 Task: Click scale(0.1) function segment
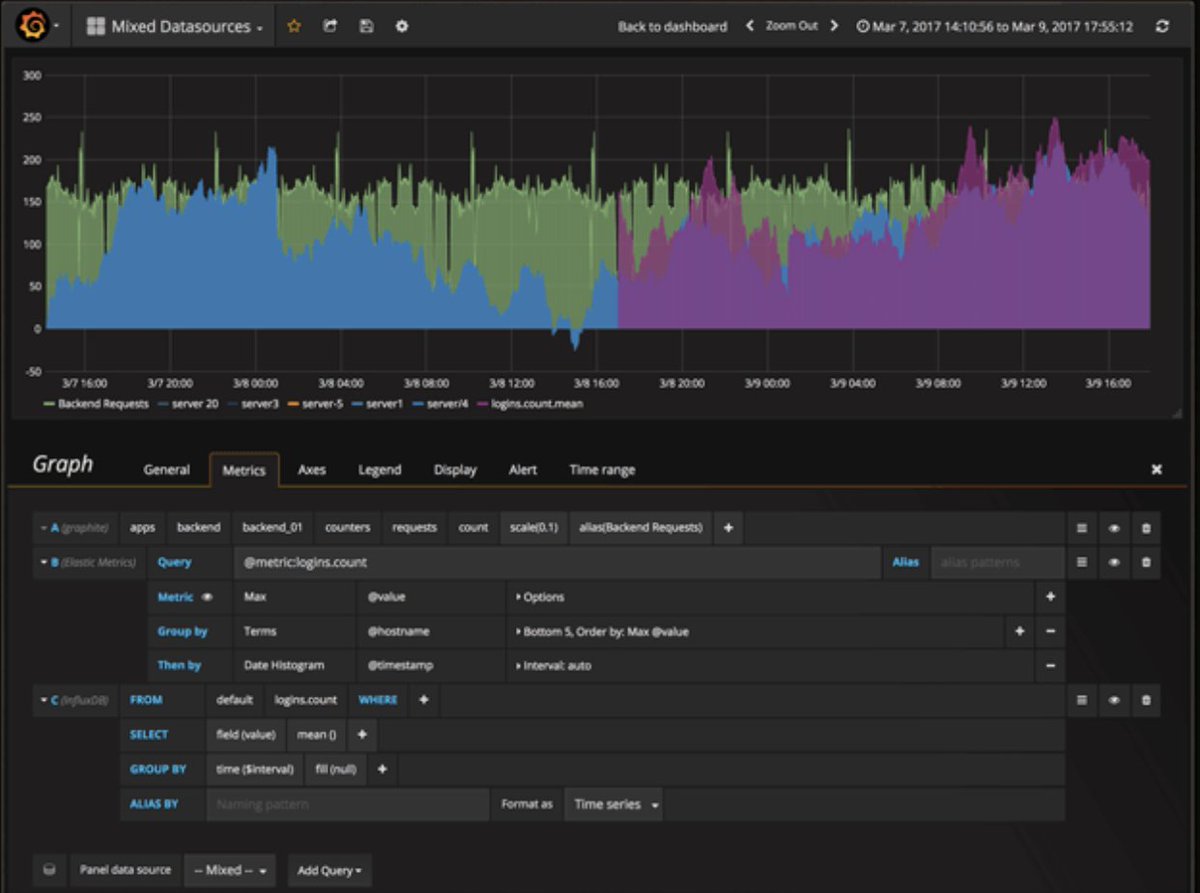click(533, 527)
